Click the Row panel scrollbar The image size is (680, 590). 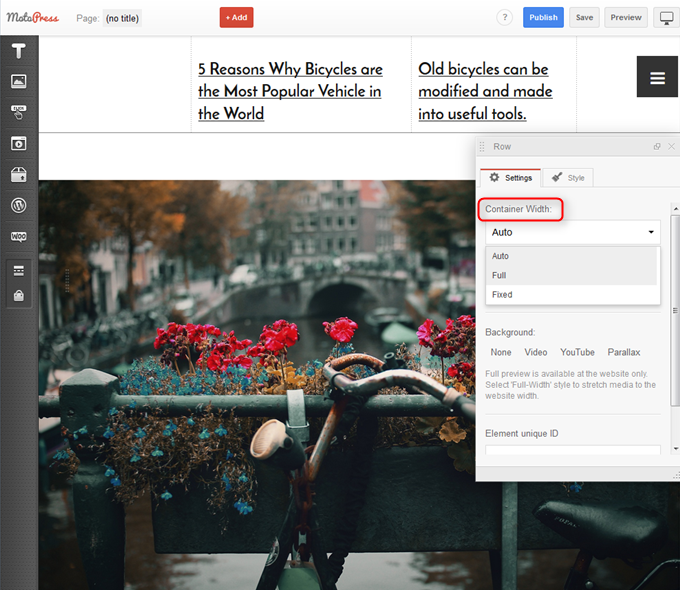click(675, 311)
